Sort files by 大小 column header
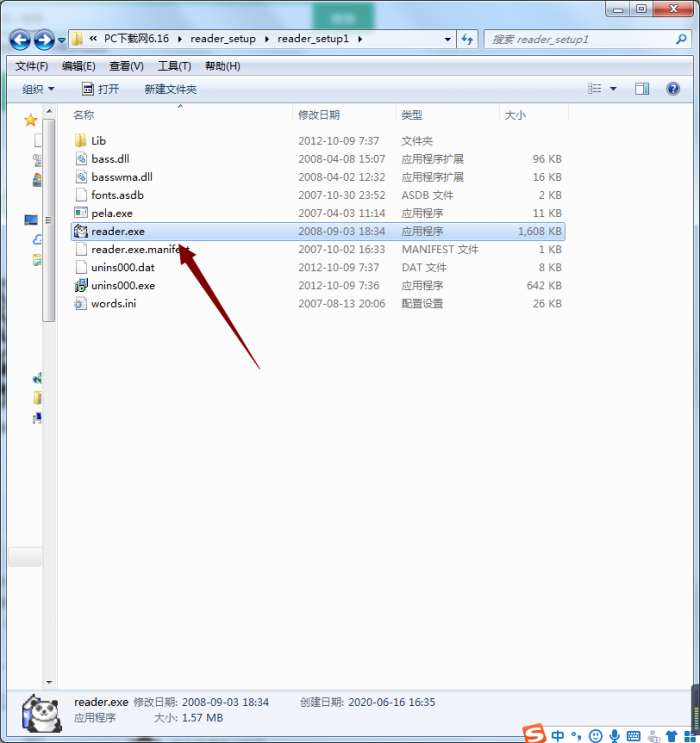Screen dimensions: 700x743 pyautogui.click(x=515, y=115)
